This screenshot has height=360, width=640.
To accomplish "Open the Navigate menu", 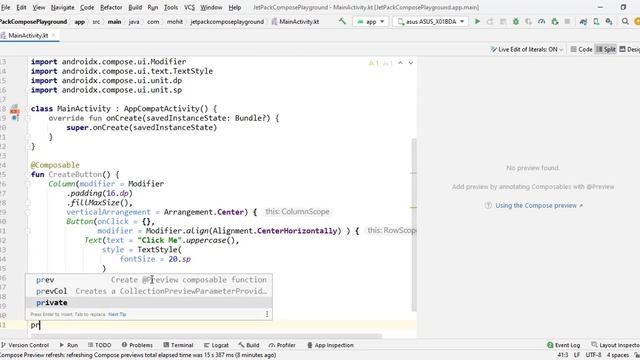I will pos(62,7).
